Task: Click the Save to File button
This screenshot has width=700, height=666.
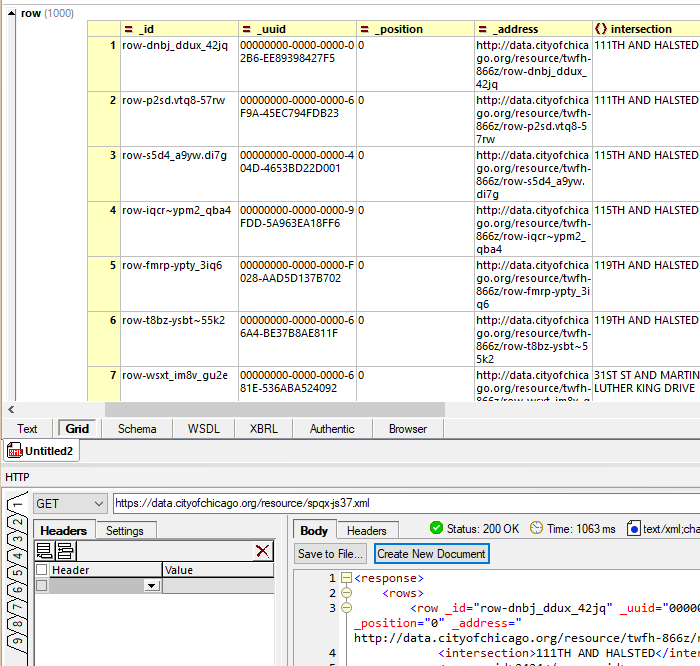Action: click(x=331, y=553)
